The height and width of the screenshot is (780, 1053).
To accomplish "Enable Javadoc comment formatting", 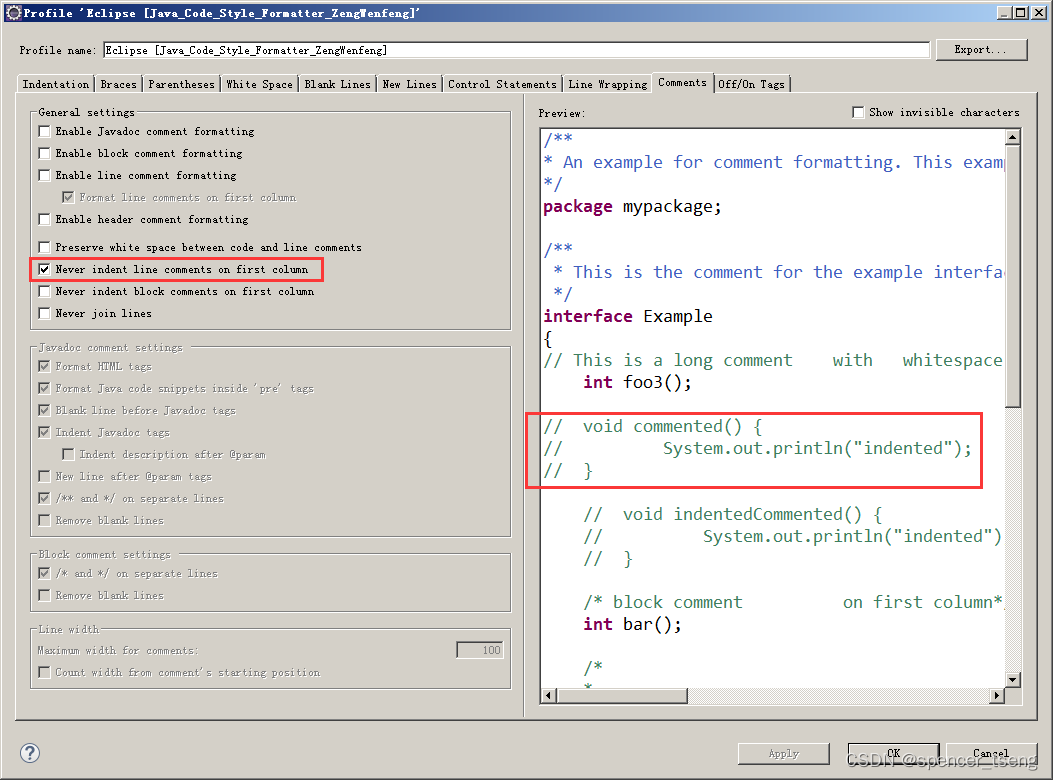I will click(44, 130).
